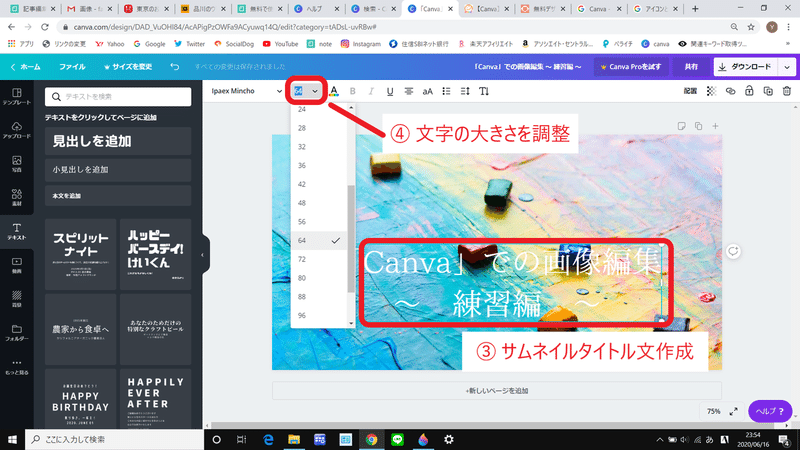Change text alignment
The image size is (800, 450).
[409, 91]
